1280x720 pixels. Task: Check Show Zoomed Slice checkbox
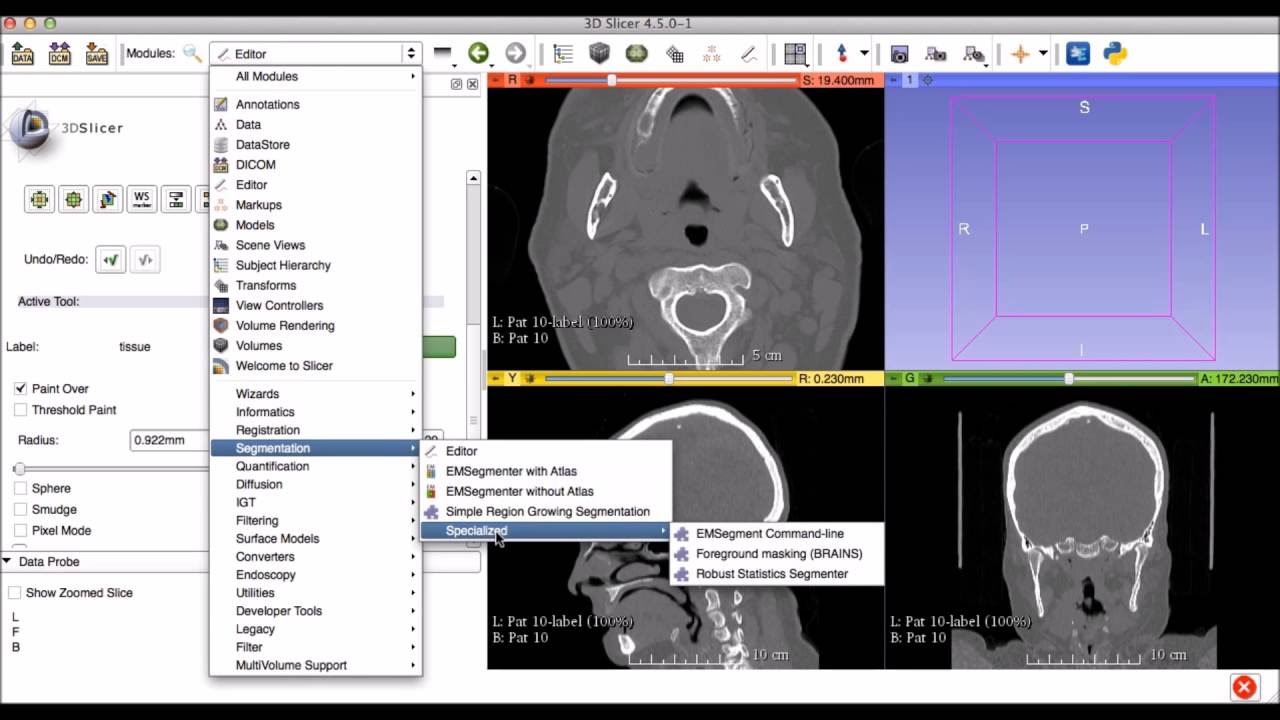pos(14,592)
